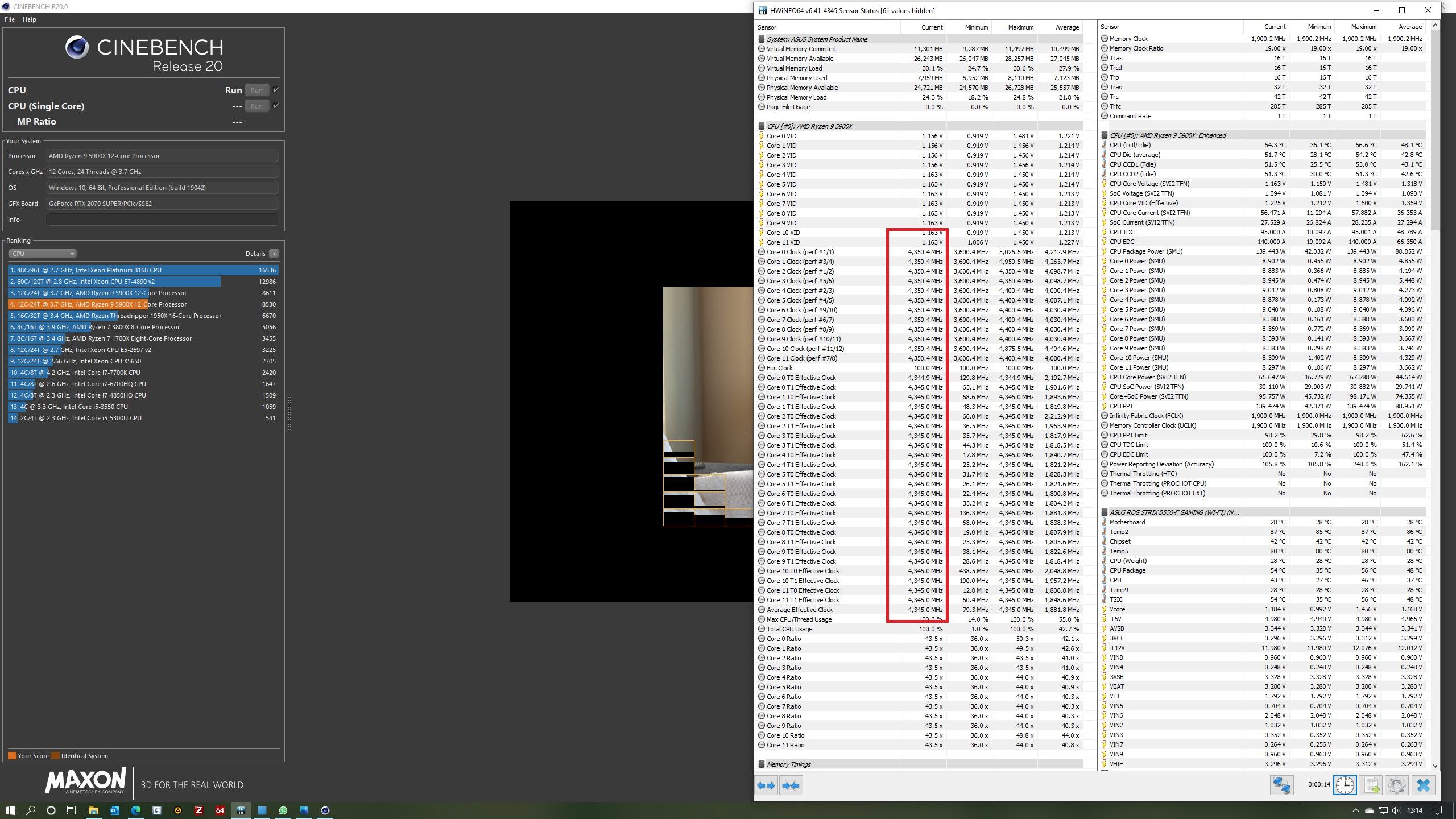Select the Ryzen 7 3800X ranking row

click(143, 327)
